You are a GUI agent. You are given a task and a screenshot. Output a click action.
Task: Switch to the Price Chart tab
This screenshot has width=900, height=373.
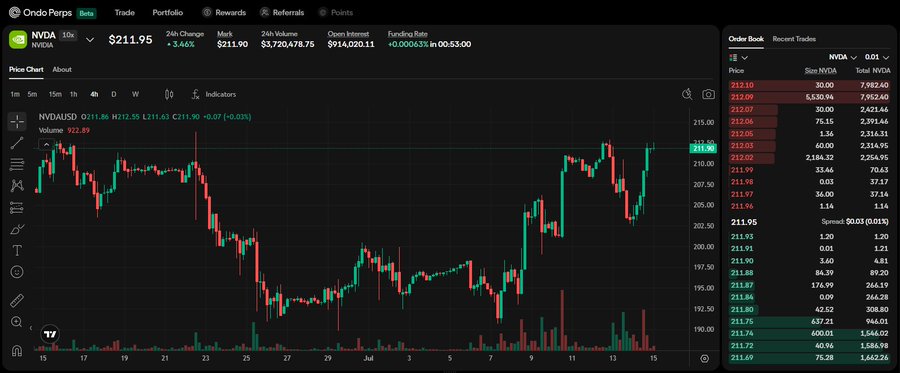coord(26,69)
